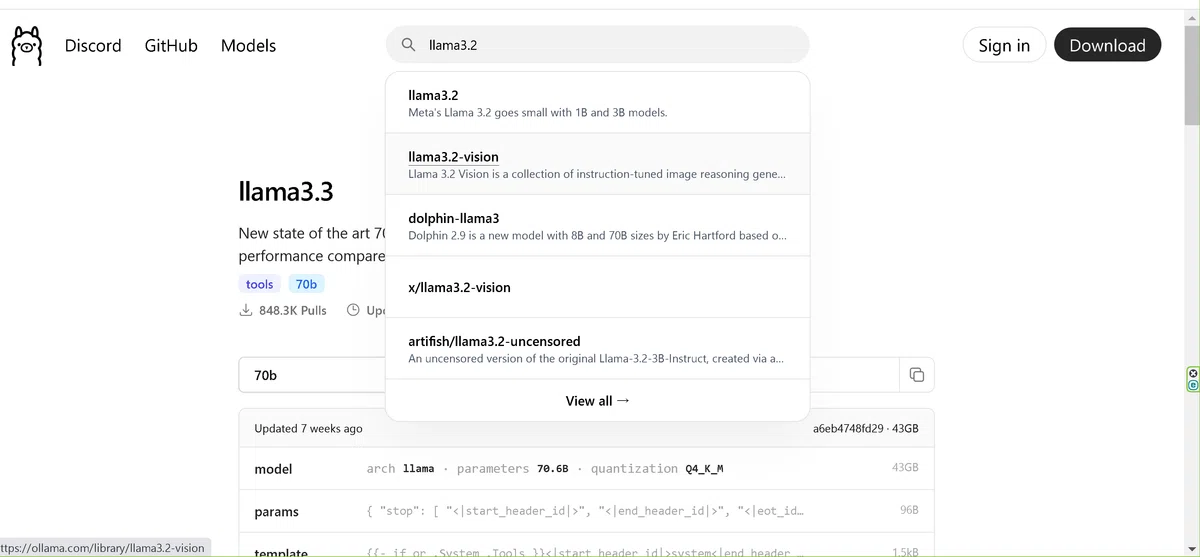Open the x/llama3.2-vision result
This screenshot has height=557, width=1200.
coord(597,287)
